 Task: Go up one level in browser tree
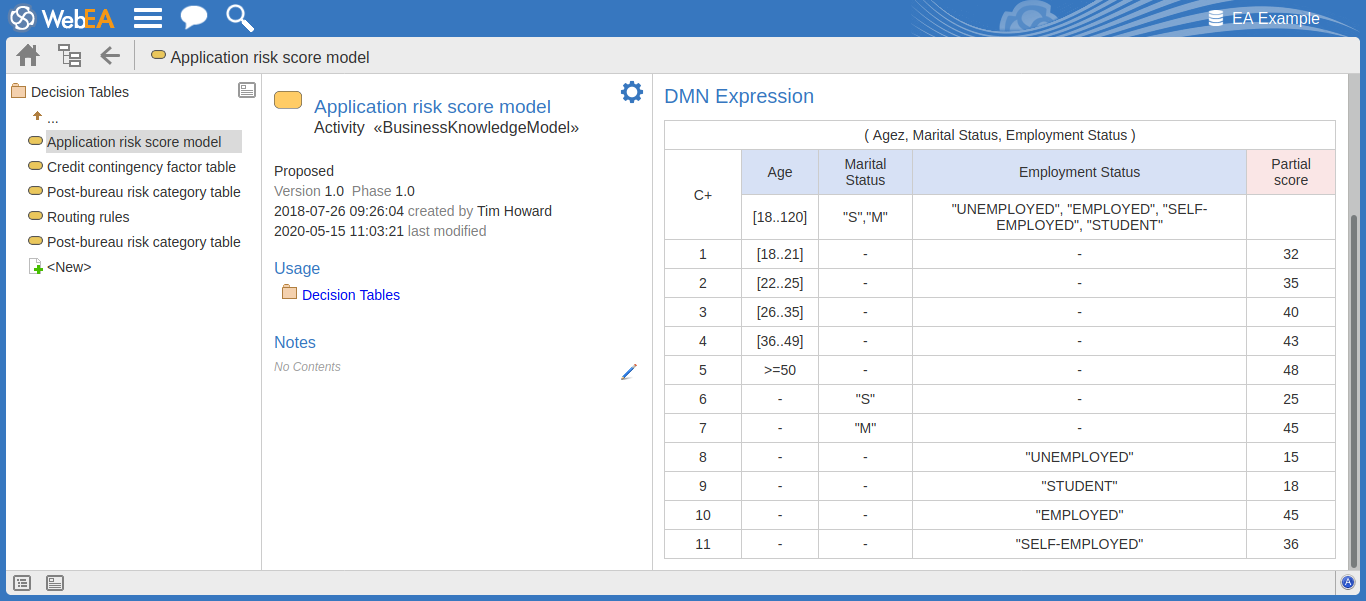[x=45, y=118]
